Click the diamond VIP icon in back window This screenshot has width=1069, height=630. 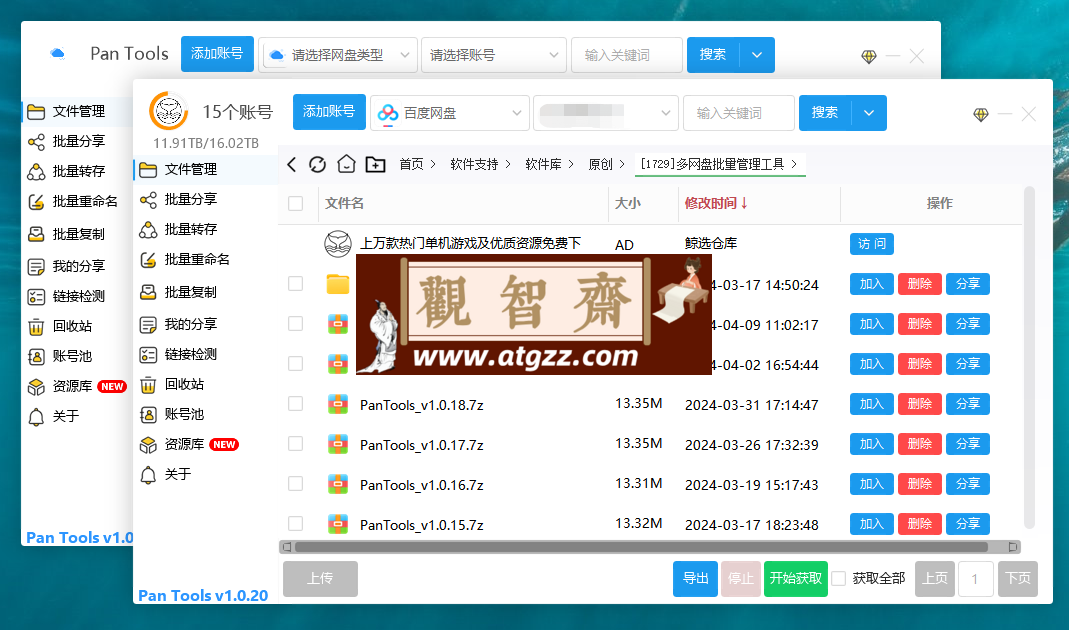click(x=869, y=57)
